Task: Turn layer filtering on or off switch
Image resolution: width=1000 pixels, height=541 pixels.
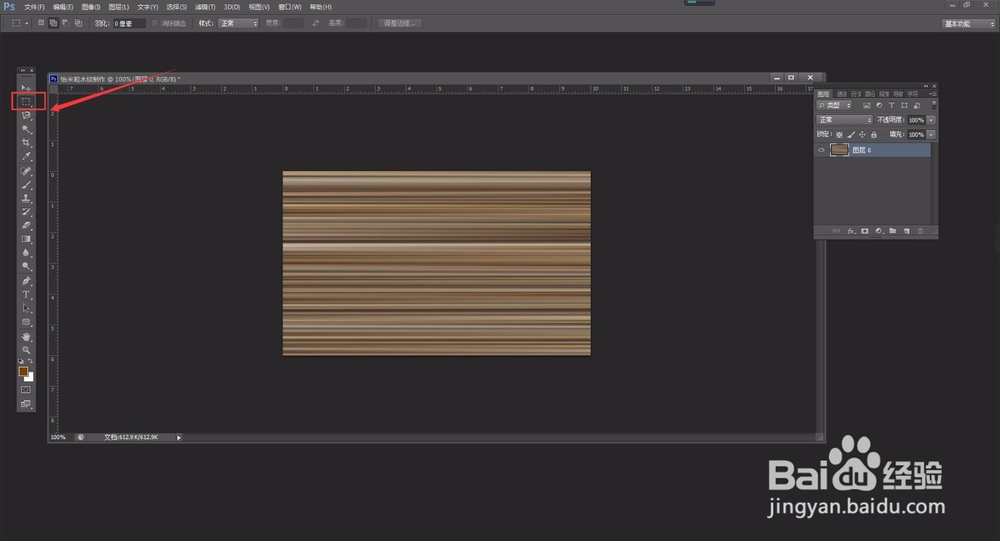Action: (934, 105)
